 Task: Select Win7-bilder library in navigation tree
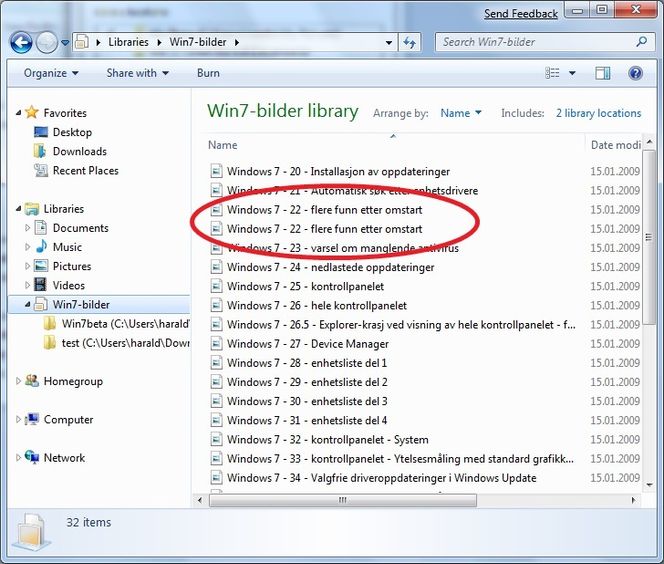[x=99, y=304]
